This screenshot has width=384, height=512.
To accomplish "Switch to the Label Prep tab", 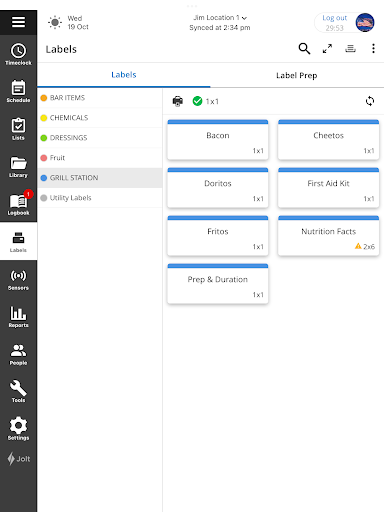I will pos(297,75).
